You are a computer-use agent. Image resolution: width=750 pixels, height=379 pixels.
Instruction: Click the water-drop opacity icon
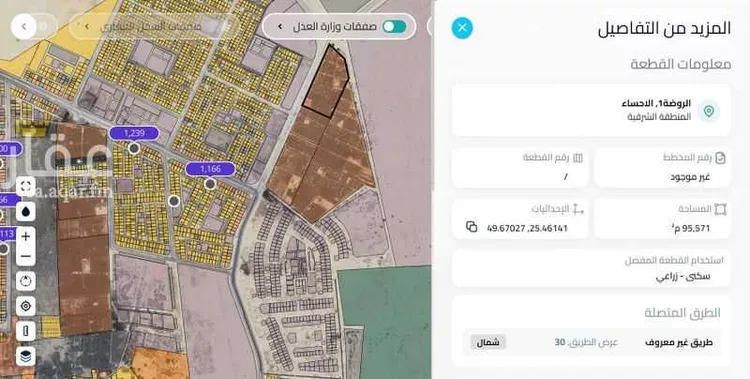click(26, 211)
